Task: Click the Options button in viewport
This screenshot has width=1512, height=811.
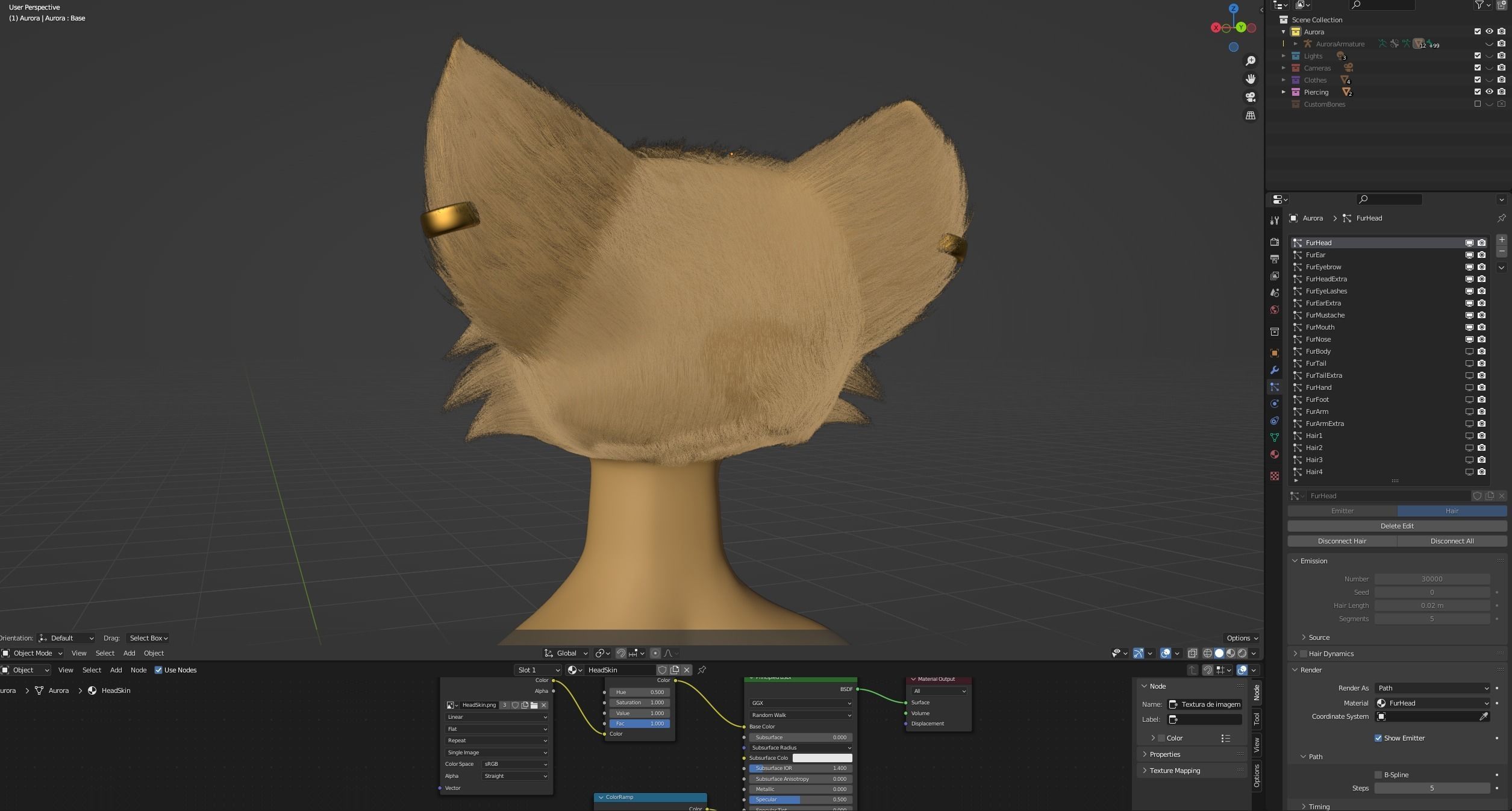Action: point(1242,638)
